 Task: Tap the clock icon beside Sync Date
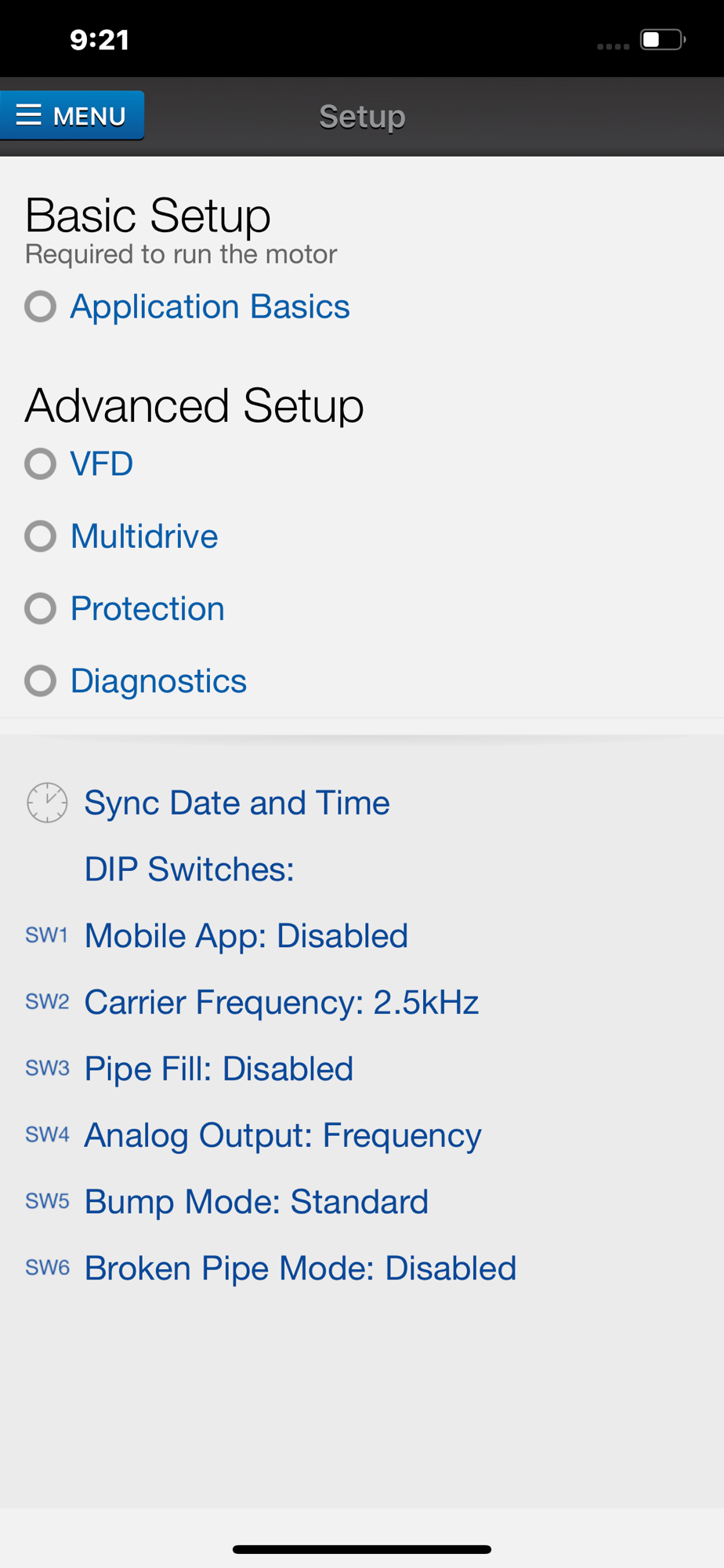[x=47, y=803]
